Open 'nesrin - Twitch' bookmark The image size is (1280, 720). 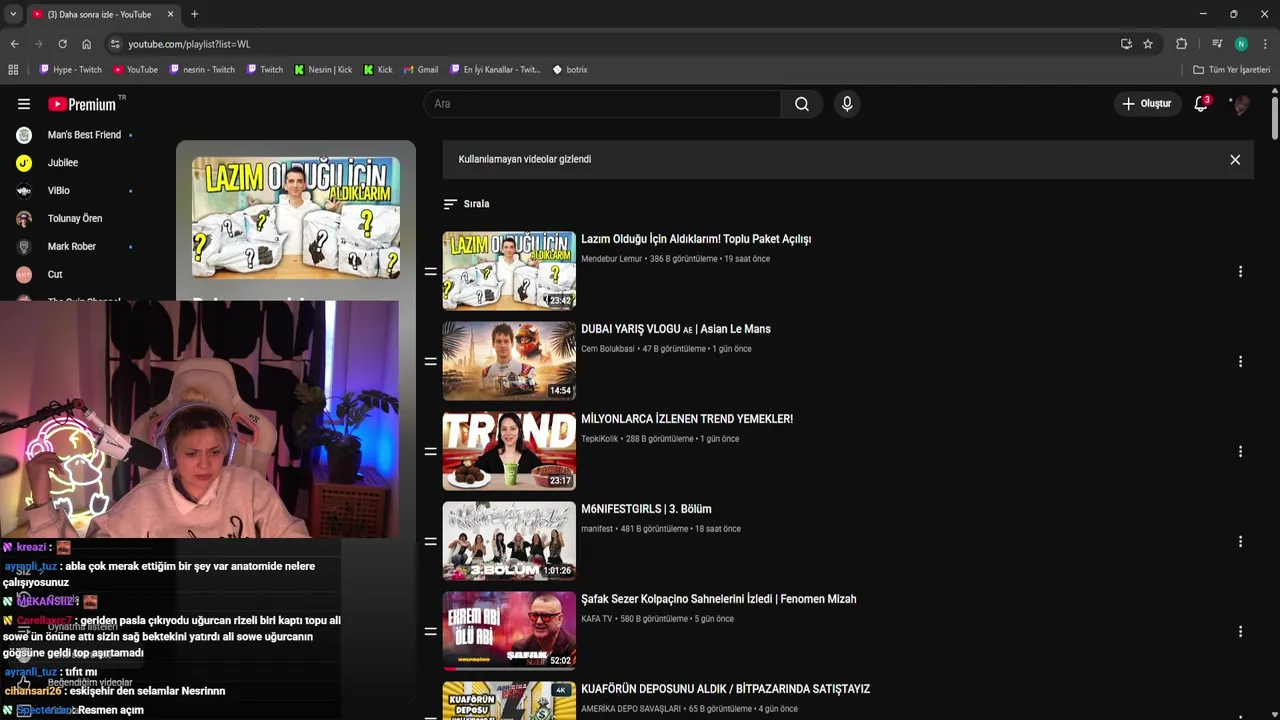click(202, 70)
